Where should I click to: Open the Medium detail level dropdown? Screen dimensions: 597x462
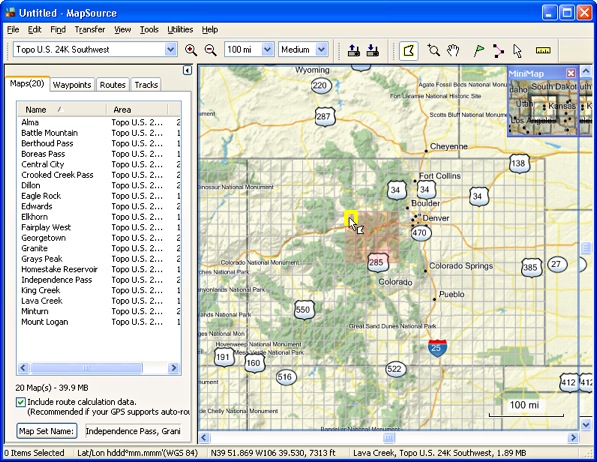pos(322,50)
